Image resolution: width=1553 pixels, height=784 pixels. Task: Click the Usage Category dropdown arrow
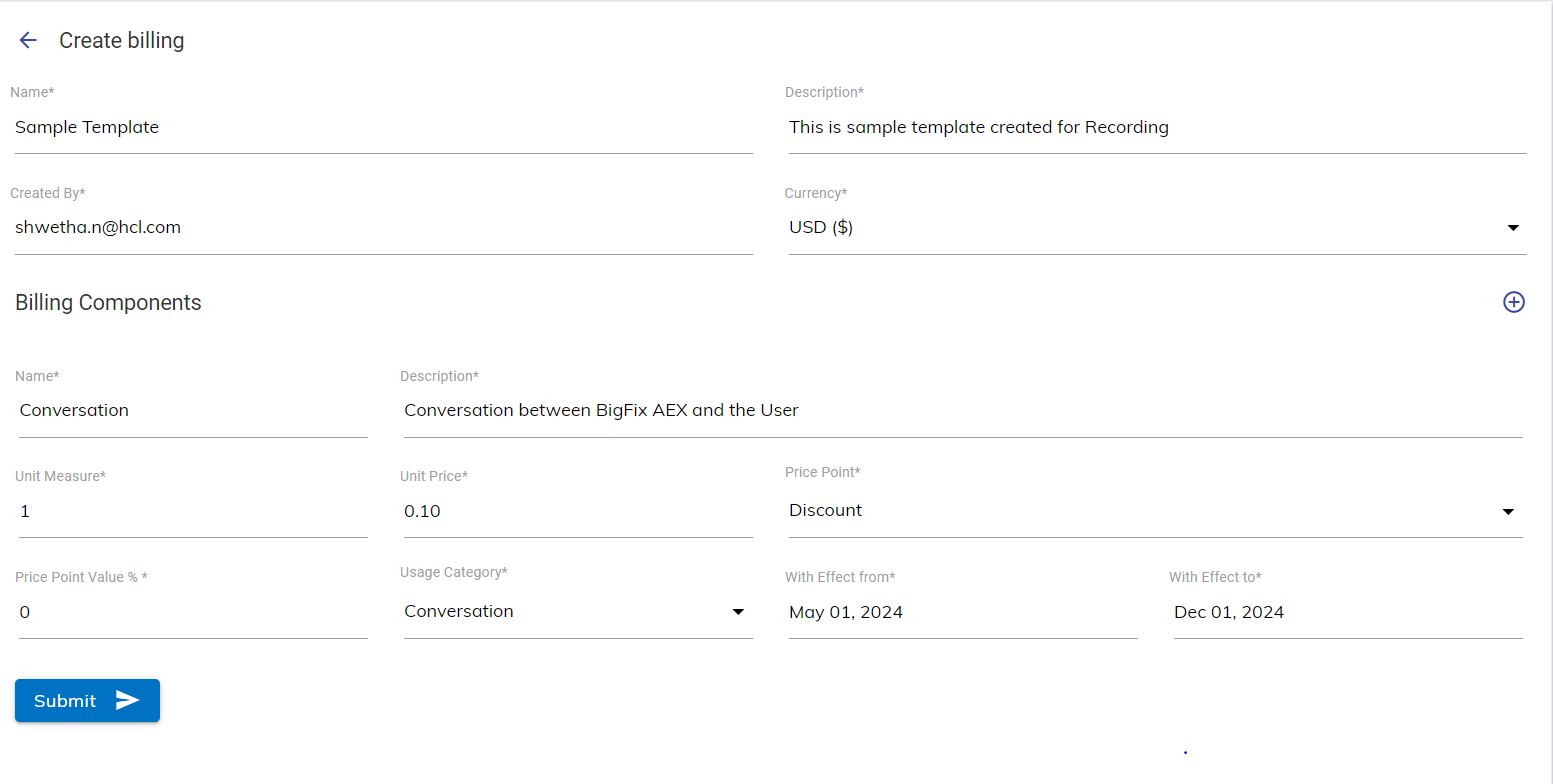click(738, 612)
